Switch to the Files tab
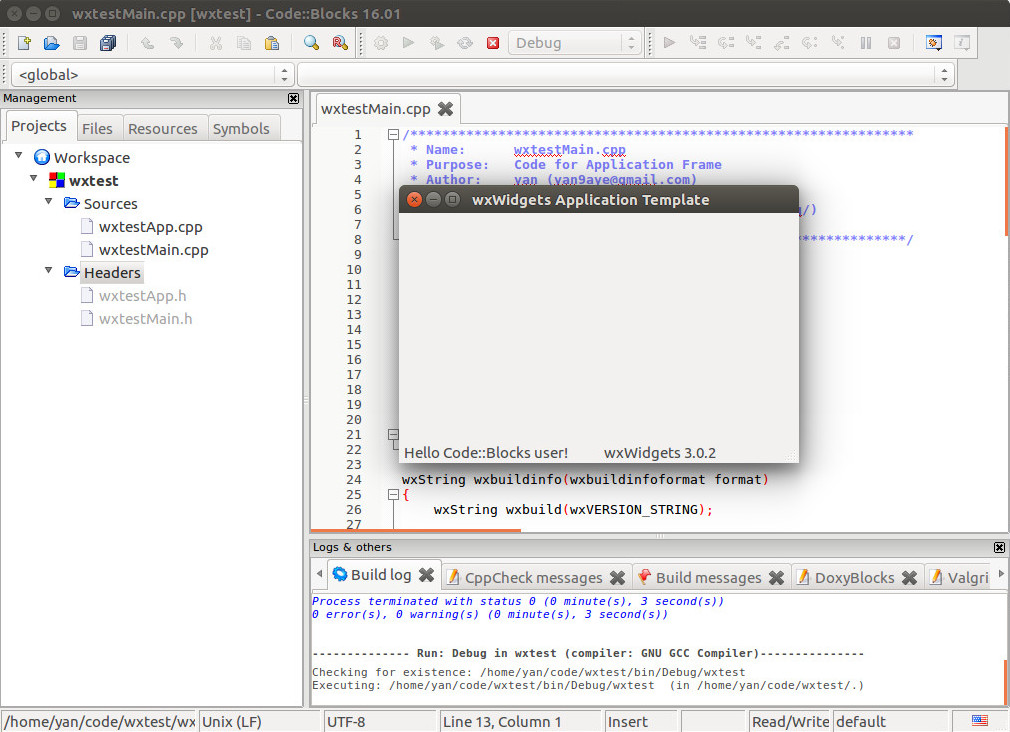 (x=97, y=129)
